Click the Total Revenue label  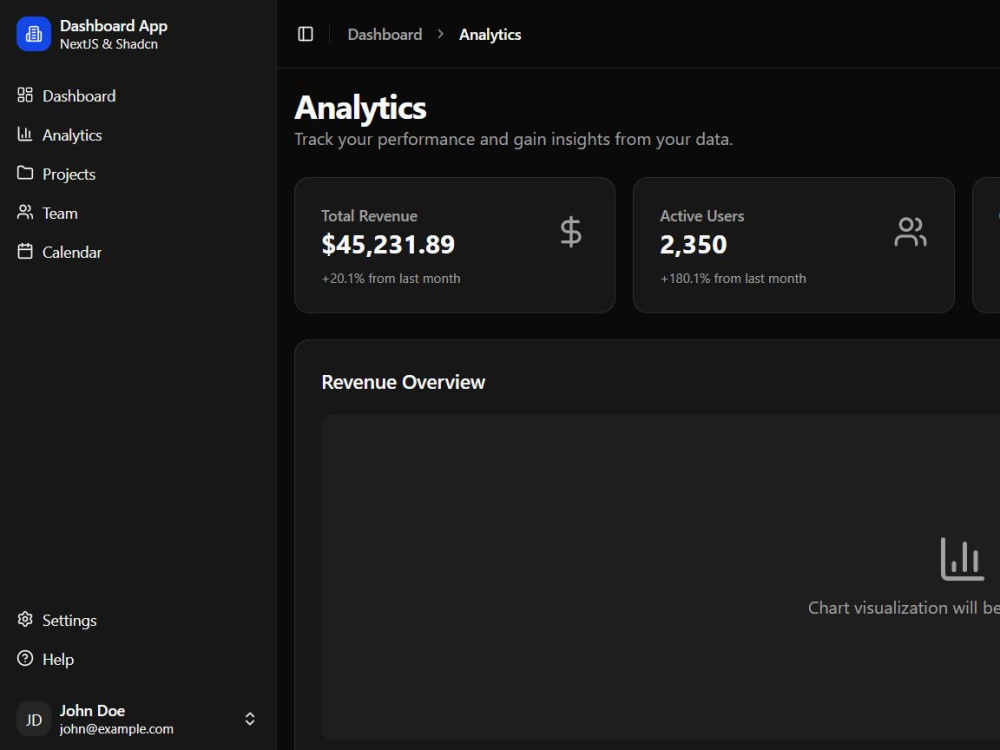click(369, 216)
